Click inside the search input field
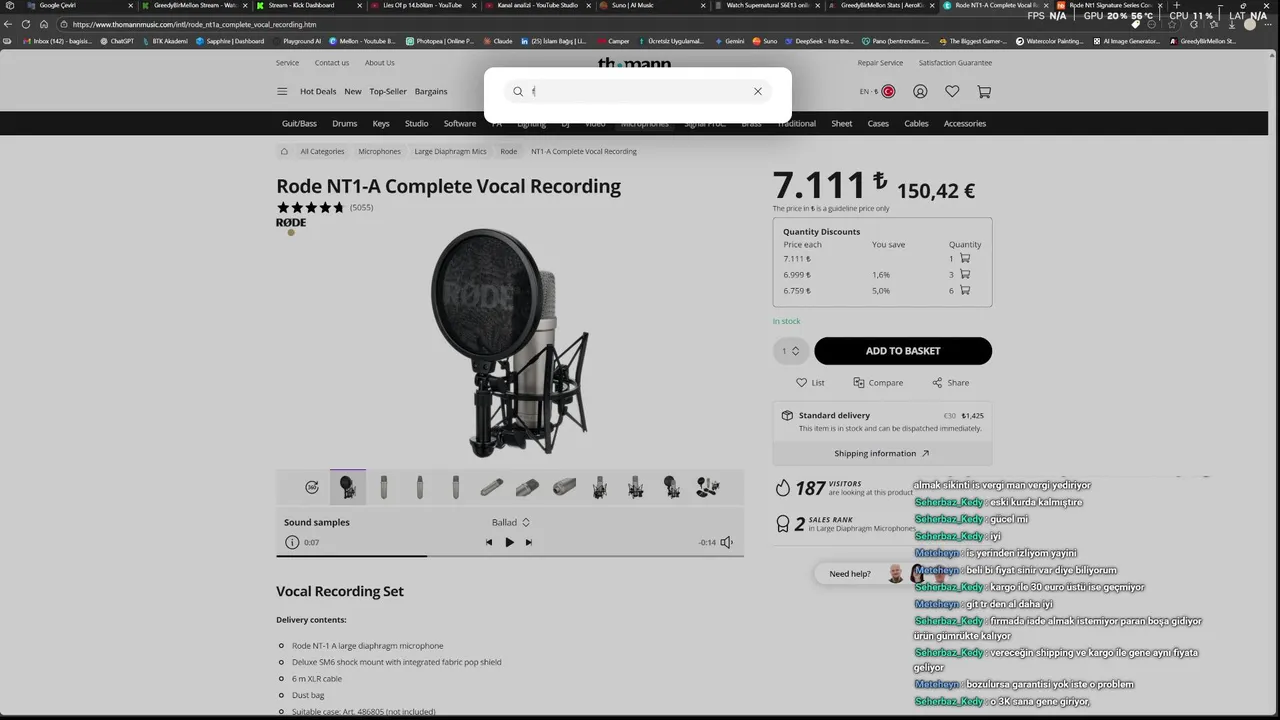This screenshot has width=1280, height=720. coord(638,91)
